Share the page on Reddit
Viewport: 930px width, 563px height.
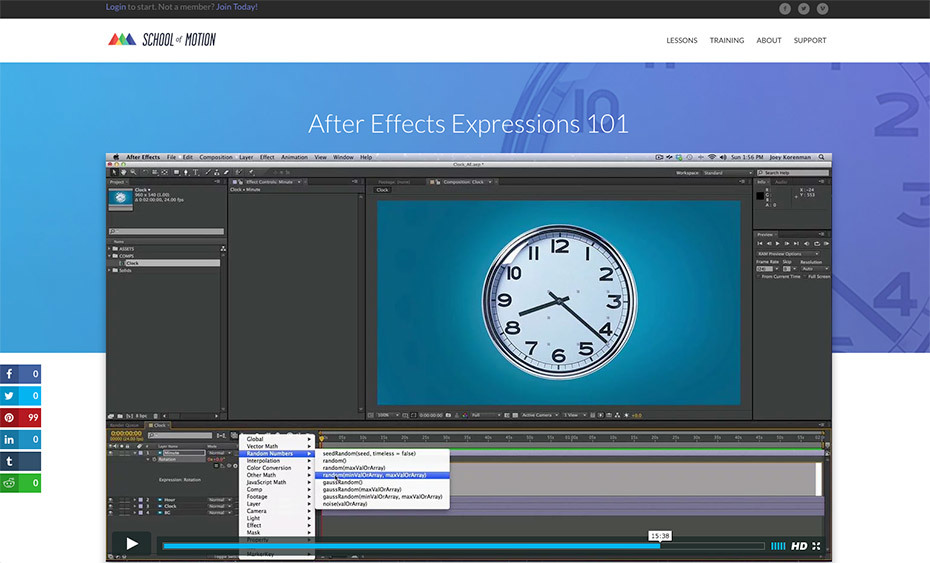pyautogui.click(x=20, y=483)
